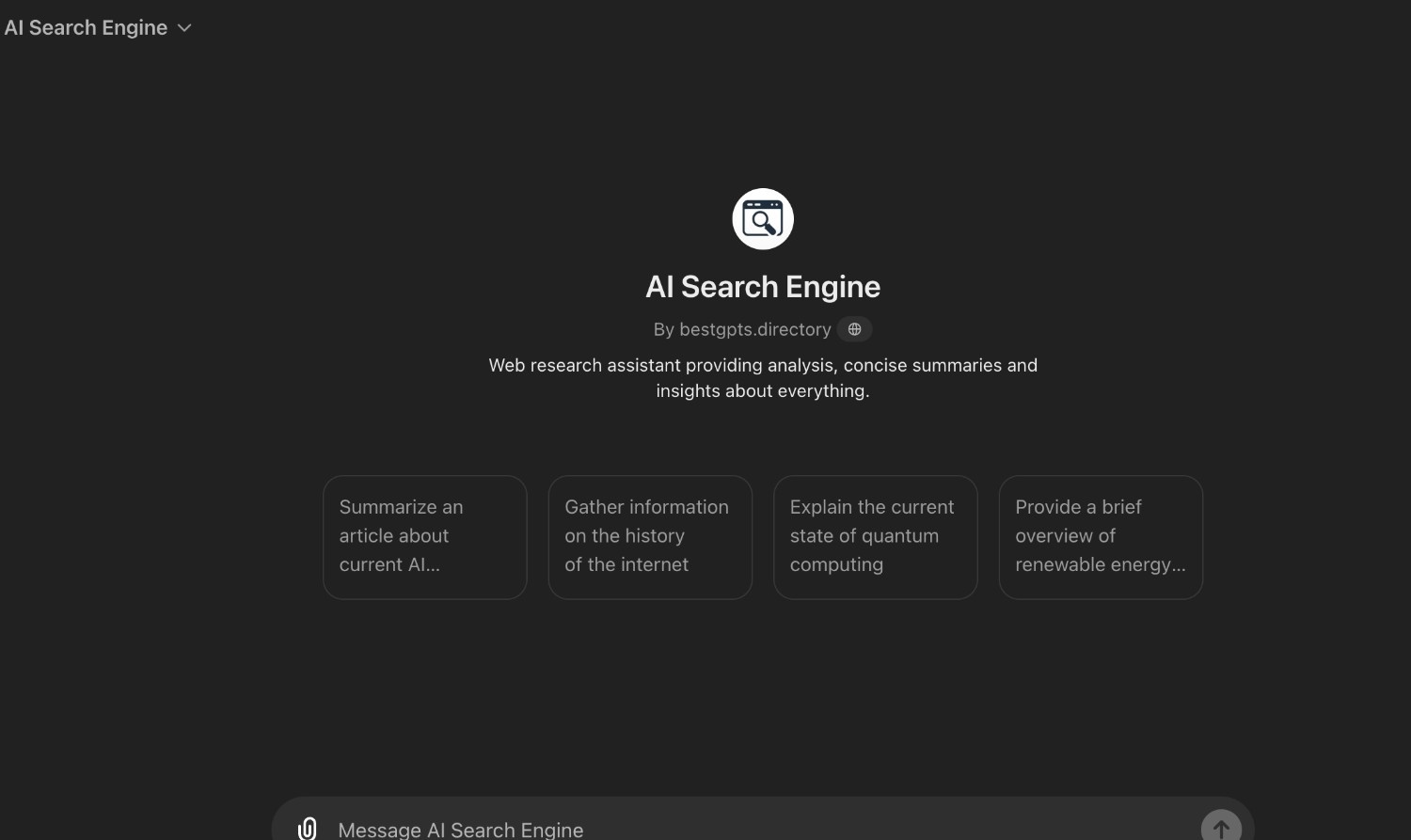Click the 'By' author label under the heading

coord(664,330)
